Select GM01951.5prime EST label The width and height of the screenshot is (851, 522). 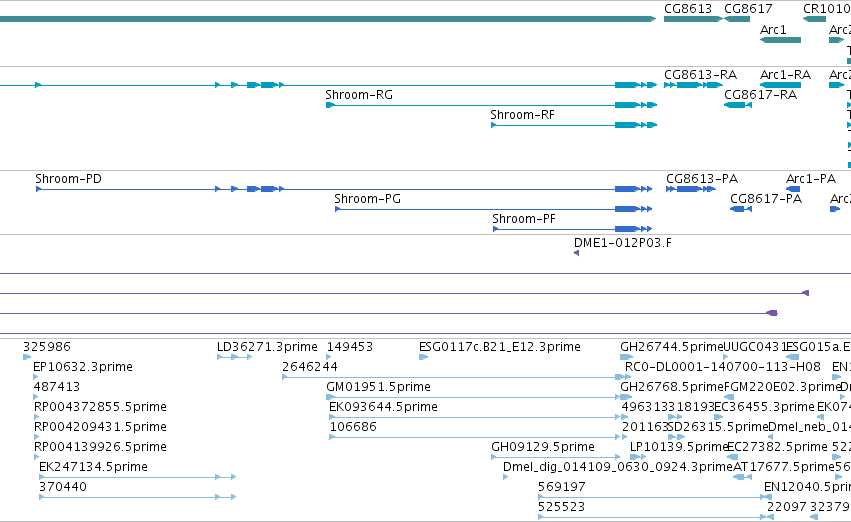[378, 387]
